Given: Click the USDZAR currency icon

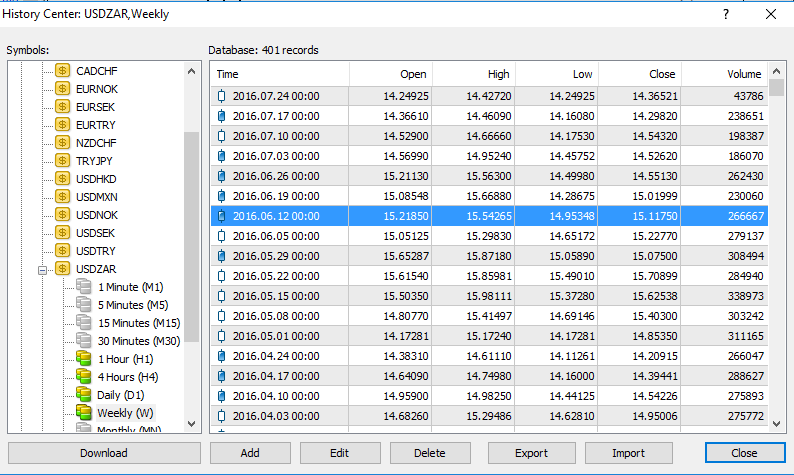Looking at the screenshot, I should click(x=62, y=268).
